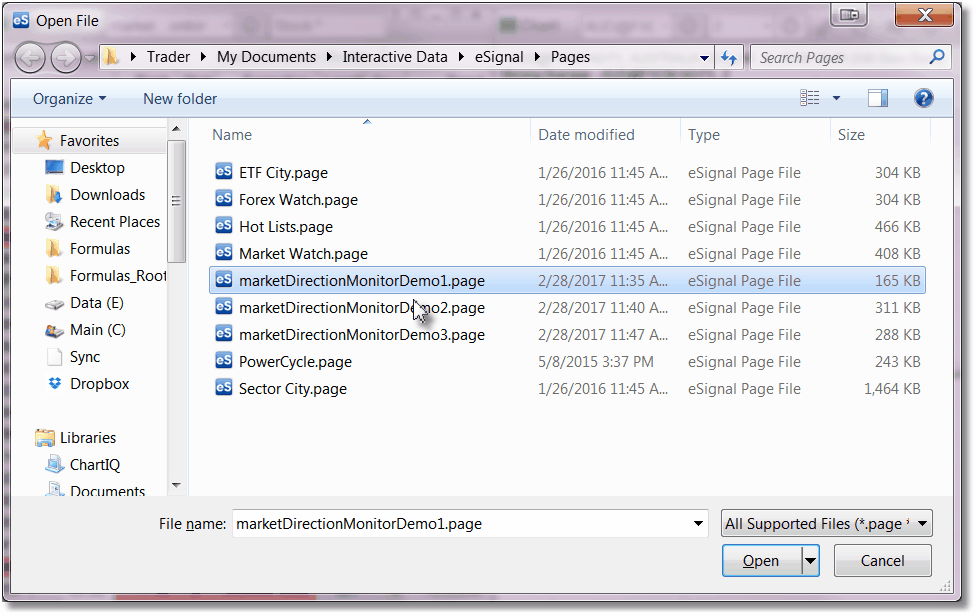976x616 pixels.
Task: Click the star icon next to Favorites
Action: (x=44, y=141)
